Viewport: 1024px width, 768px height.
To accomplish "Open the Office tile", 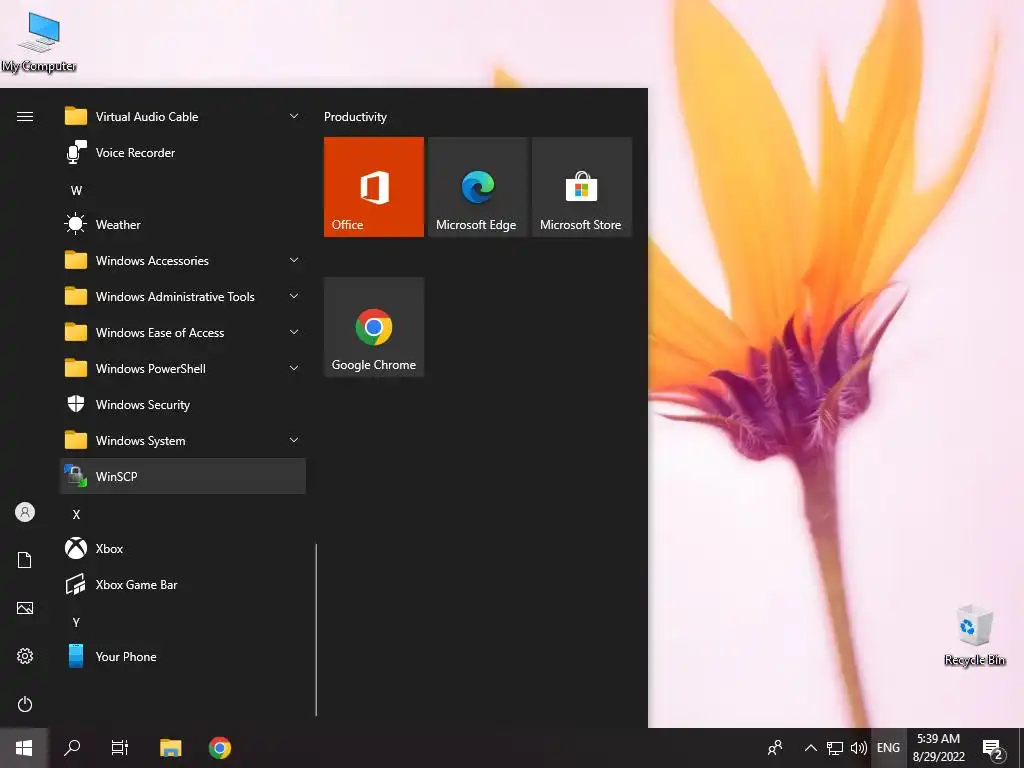I will coord(374,187).
